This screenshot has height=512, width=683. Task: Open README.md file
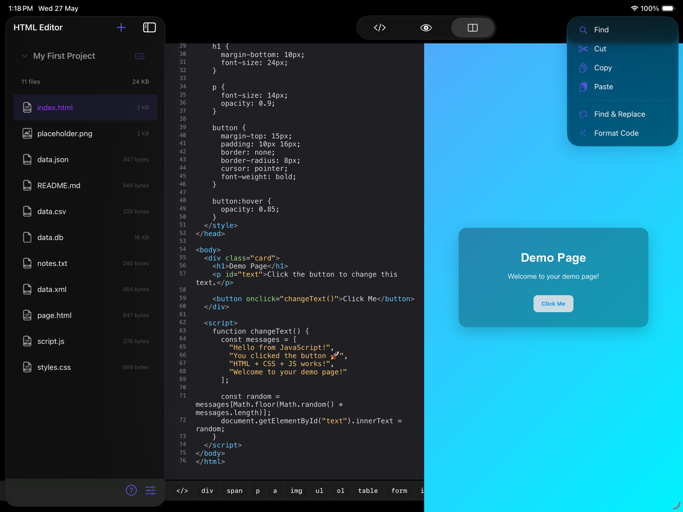pyautogui.click(x=85, y=185)
